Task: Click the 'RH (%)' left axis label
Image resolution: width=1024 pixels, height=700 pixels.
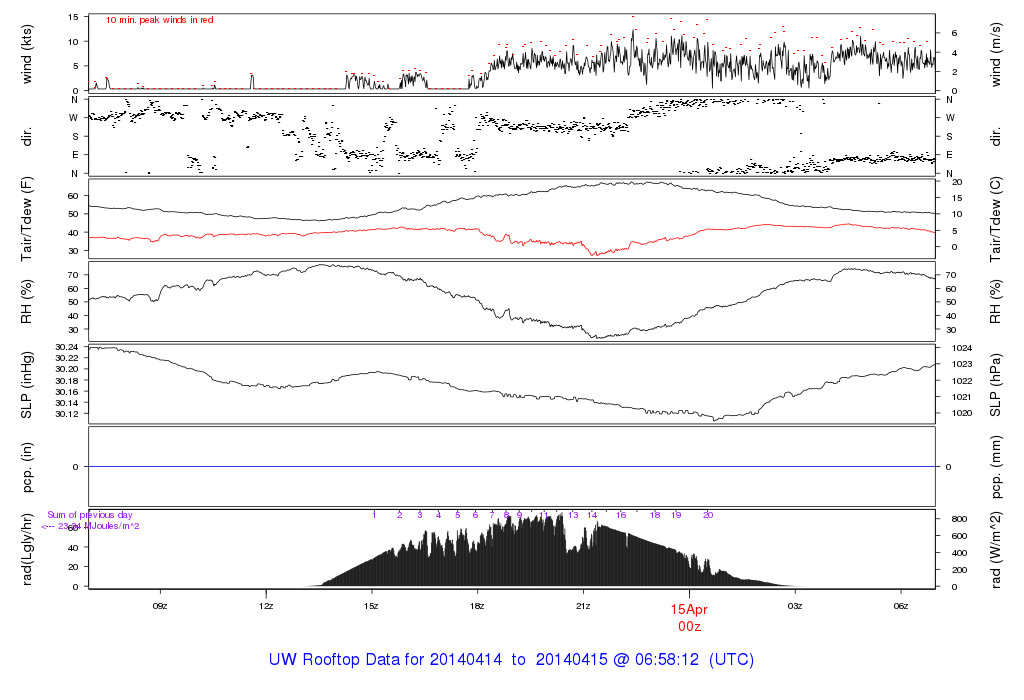Action: (27, 301)
